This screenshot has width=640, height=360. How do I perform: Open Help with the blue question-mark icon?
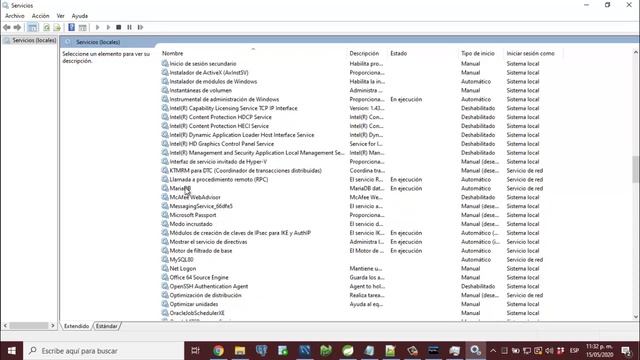click(71, 27)
